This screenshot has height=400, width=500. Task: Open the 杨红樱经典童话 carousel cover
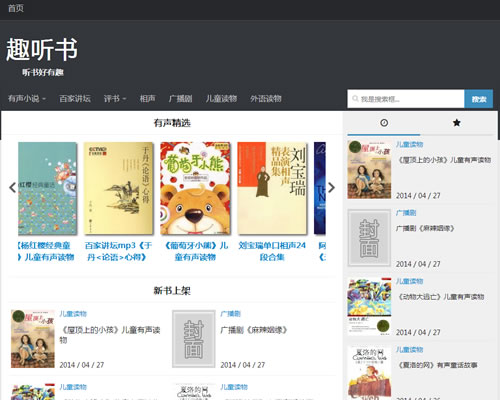[48, 188]
